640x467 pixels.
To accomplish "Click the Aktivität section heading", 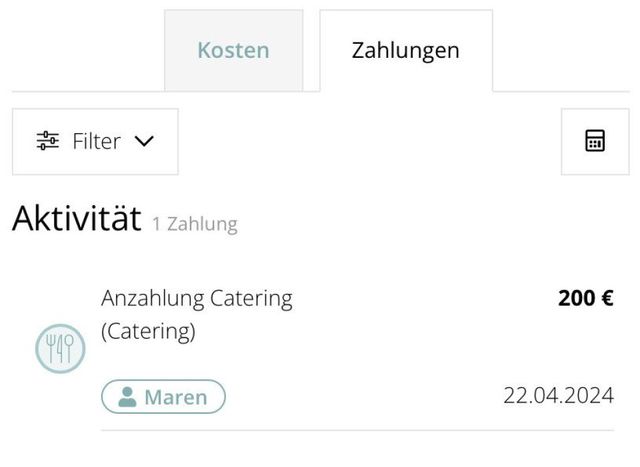I will click(x=76, y=218).
